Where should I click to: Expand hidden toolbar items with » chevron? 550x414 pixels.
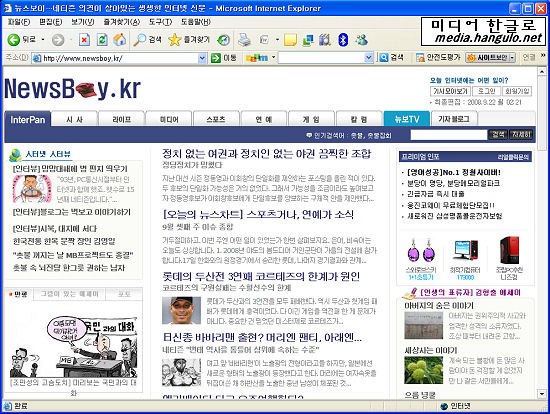(x=543, y=55)
